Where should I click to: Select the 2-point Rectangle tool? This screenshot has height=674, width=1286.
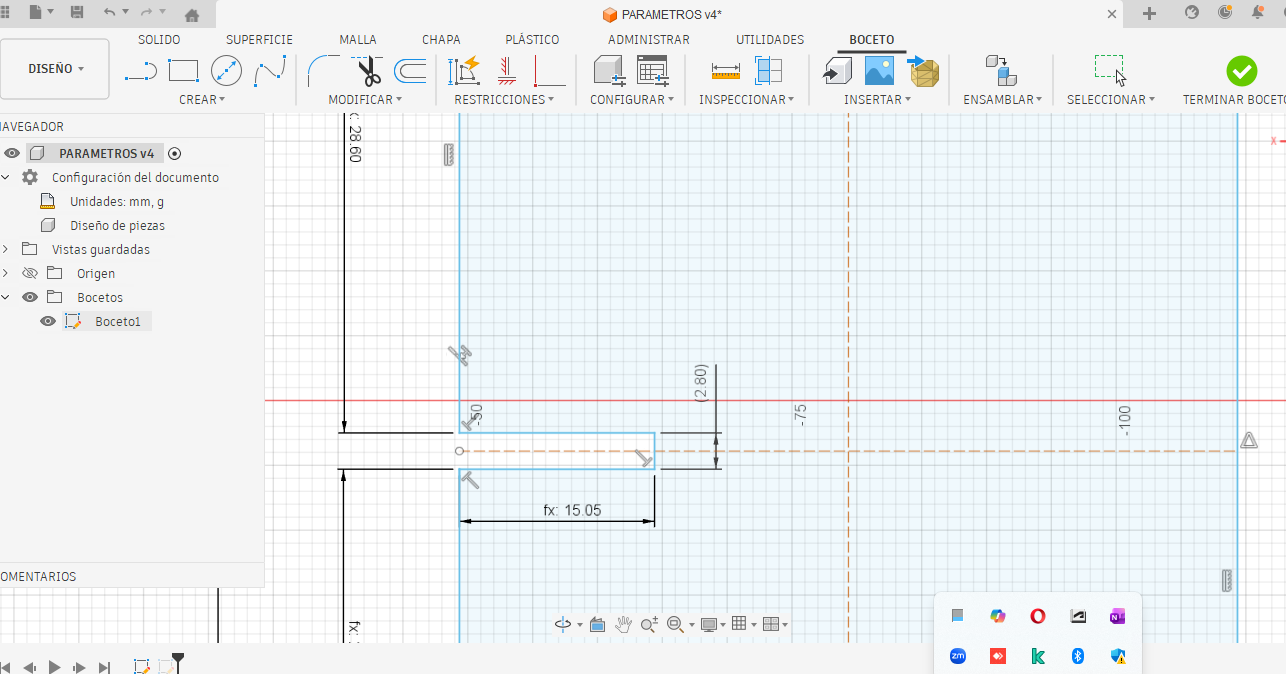click(184, 70)
